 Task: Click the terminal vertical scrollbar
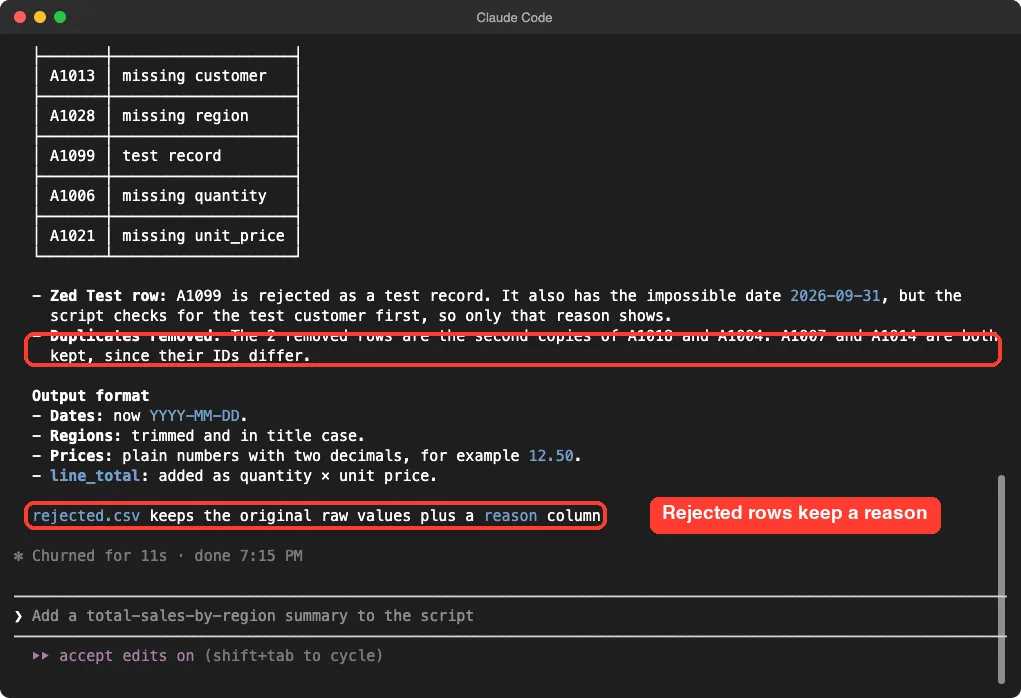click(x=1001, y=579)
